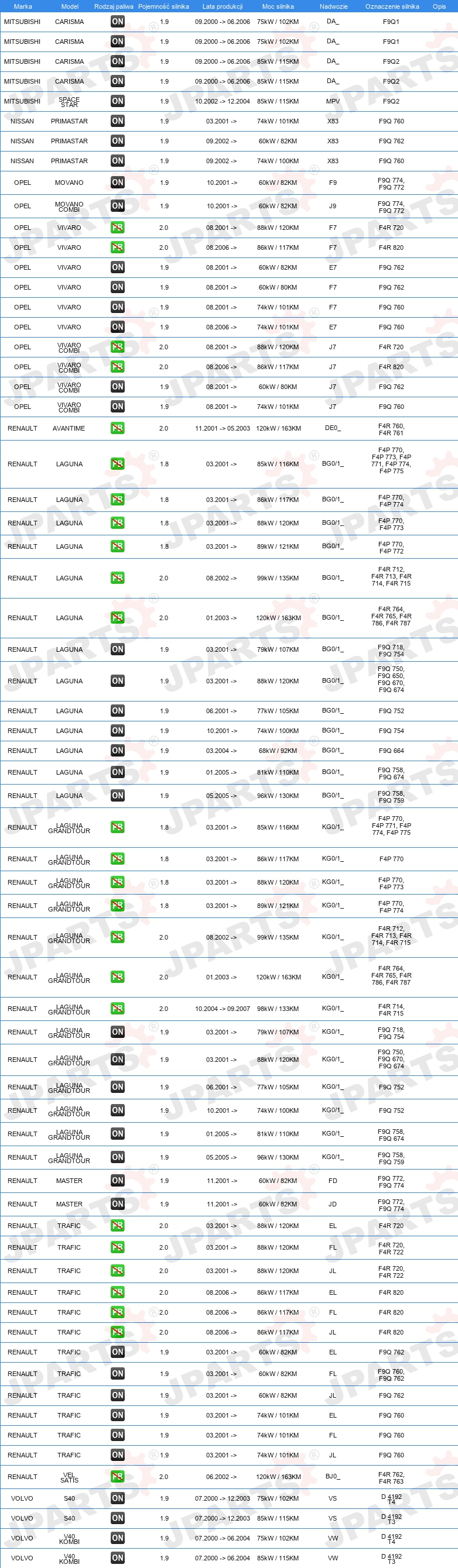Click ON icon in Volvo V40 Kombi 85kW/115KM row
The width and height of the screenshot is (458, 1568).
pyautogui.click(x=118, y=1557)
